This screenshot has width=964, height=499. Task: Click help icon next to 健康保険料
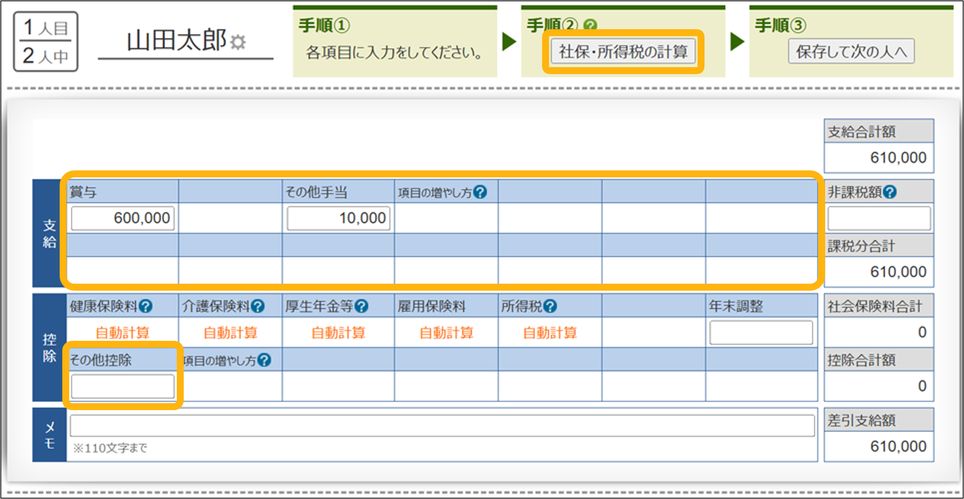(146, 307)
